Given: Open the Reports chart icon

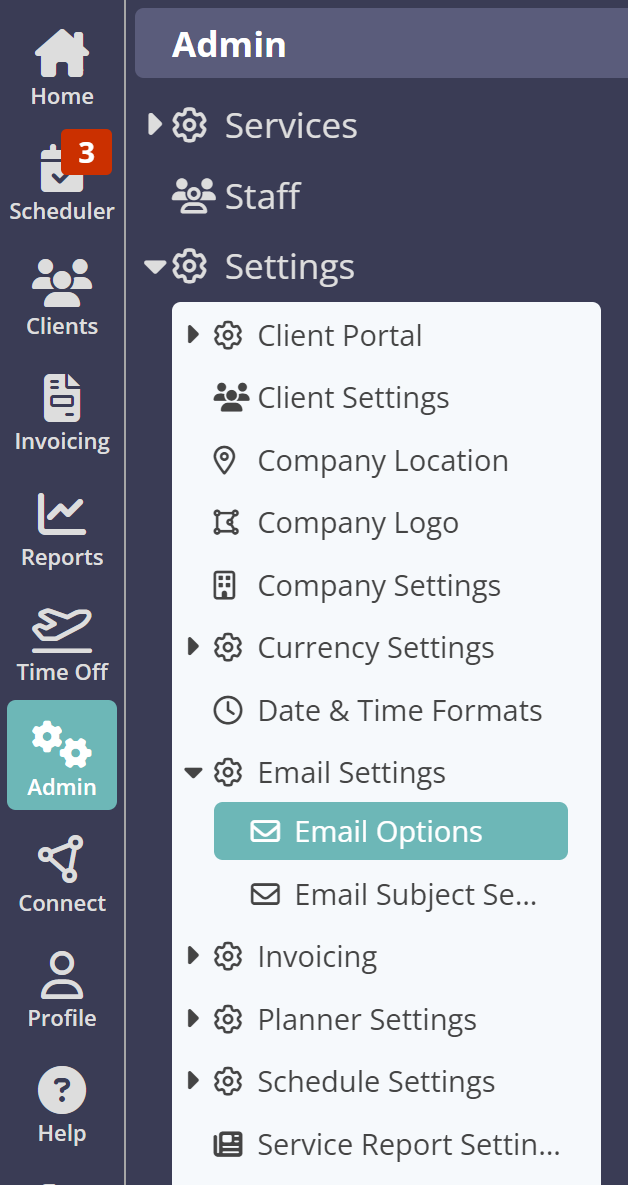Looking at the screenshot, I should point(62,513).
